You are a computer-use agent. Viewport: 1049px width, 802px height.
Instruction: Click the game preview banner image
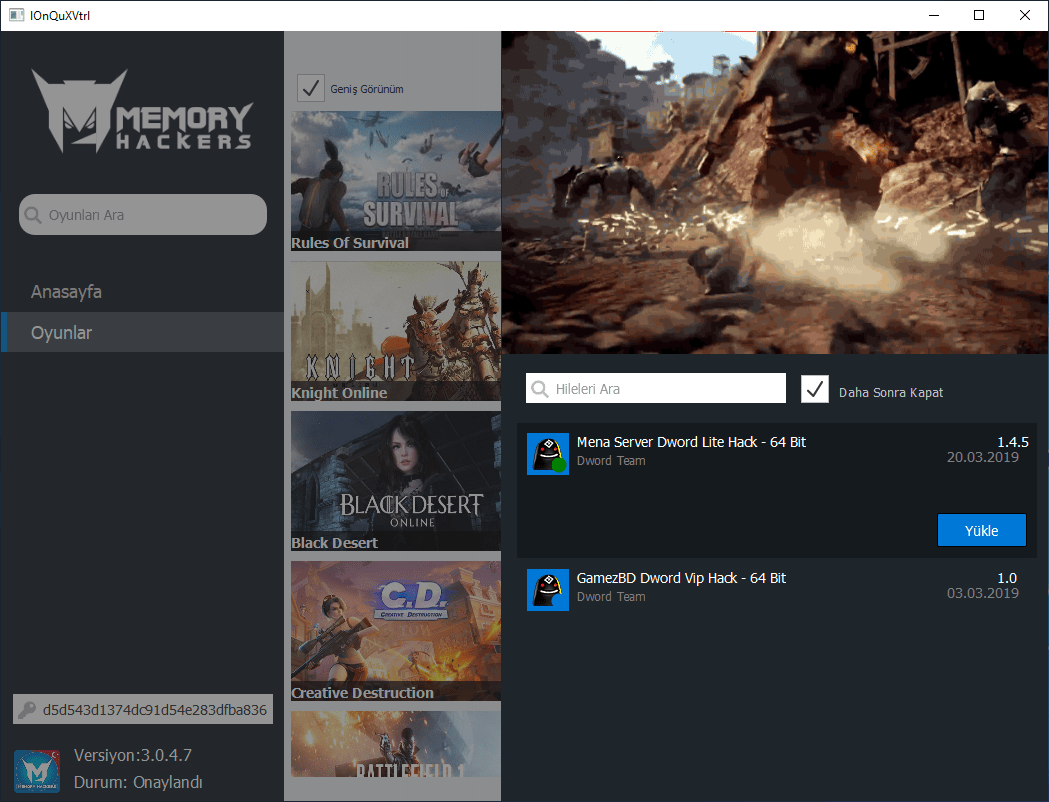click(775, 193)
